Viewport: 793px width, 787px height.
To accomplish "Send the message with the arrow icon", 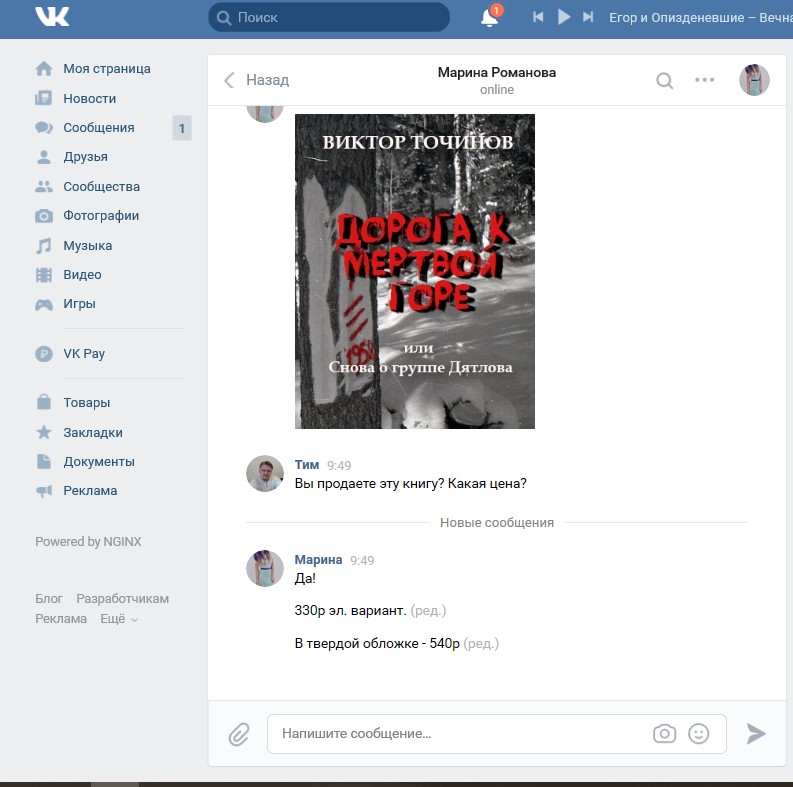I will (x=756, y=734).
